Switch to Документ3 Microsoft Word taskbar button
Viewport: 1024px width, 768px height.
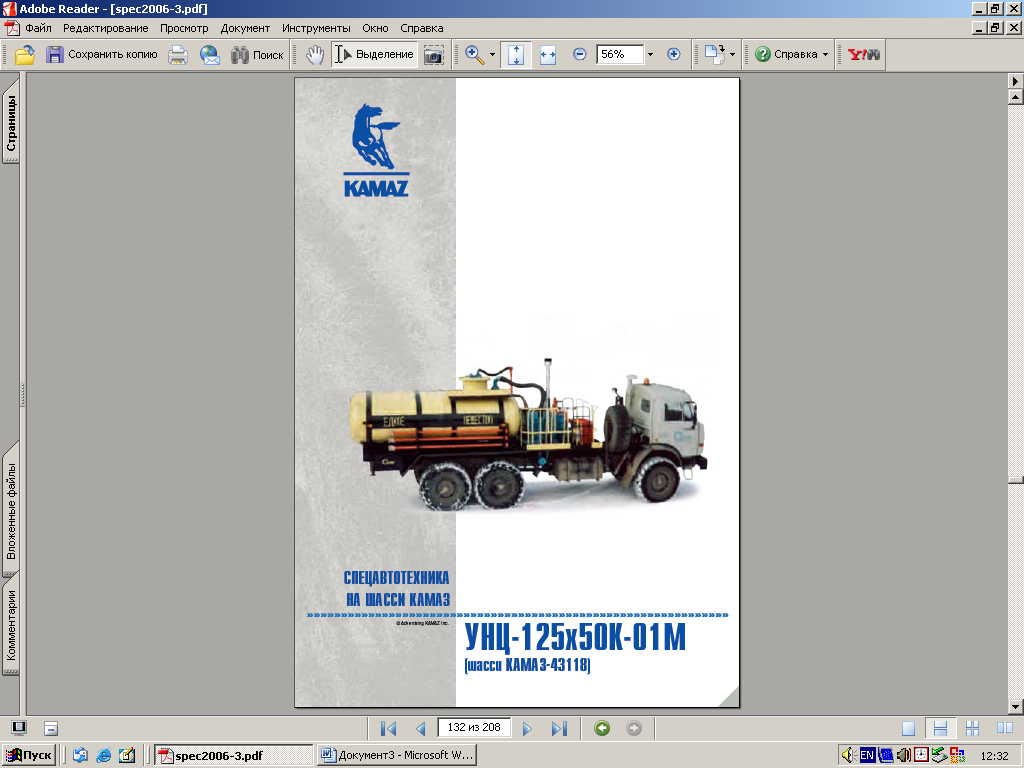coord(397,756)
